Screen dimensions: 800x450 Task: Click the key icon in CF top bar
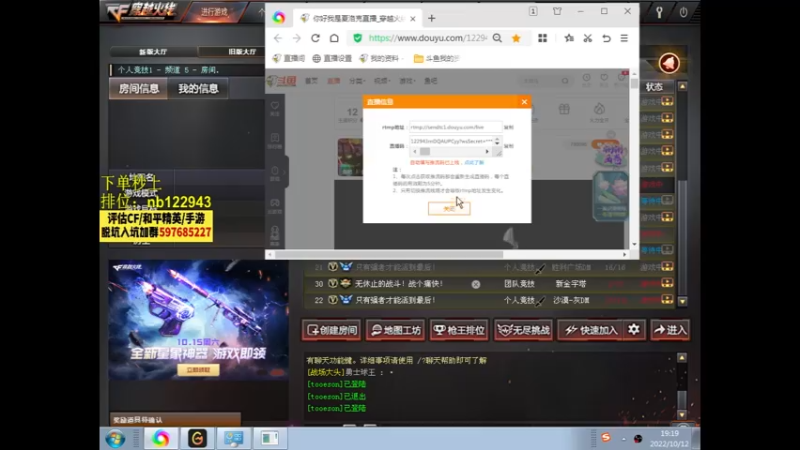659,12
